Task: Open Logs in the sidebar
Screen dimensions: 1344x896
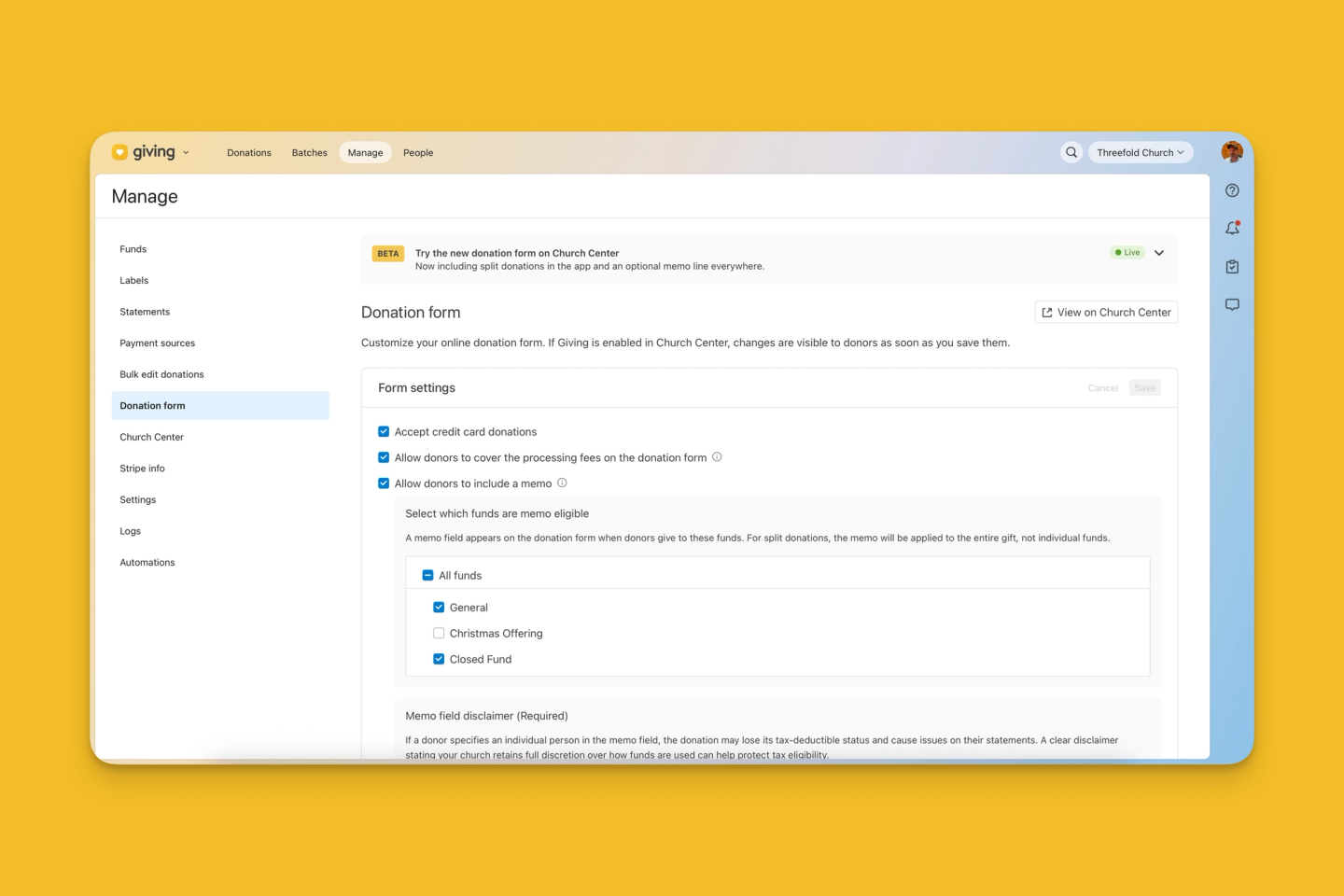Action: click(x=131, y=531)
